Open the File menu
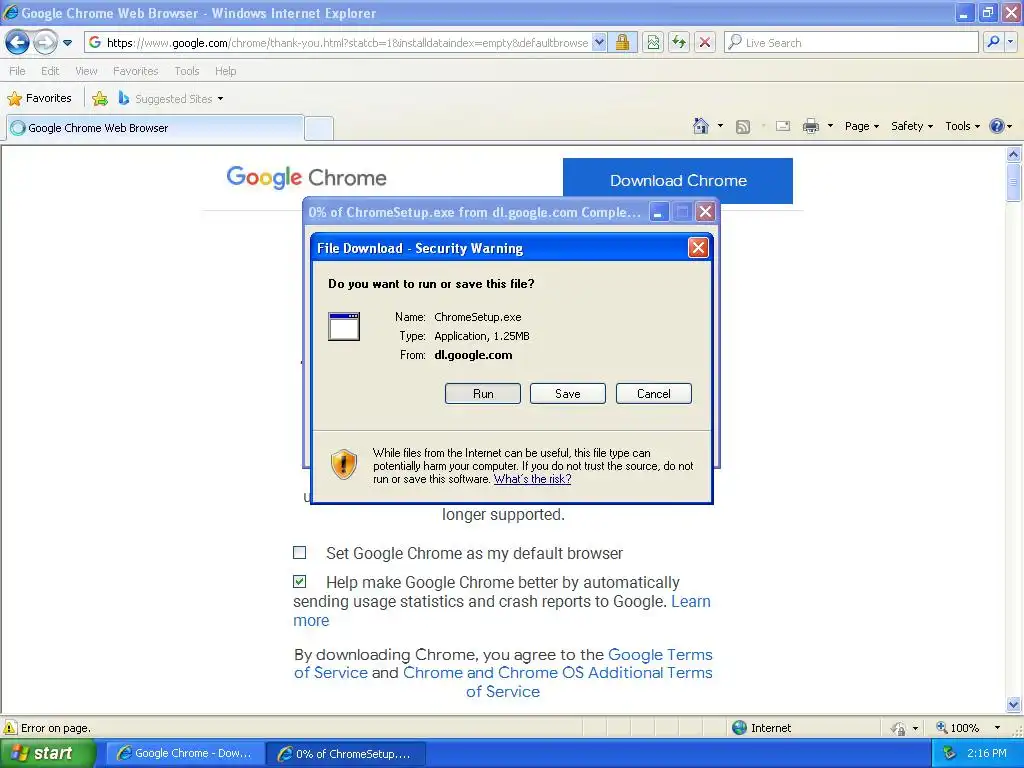 coord(18,71)
